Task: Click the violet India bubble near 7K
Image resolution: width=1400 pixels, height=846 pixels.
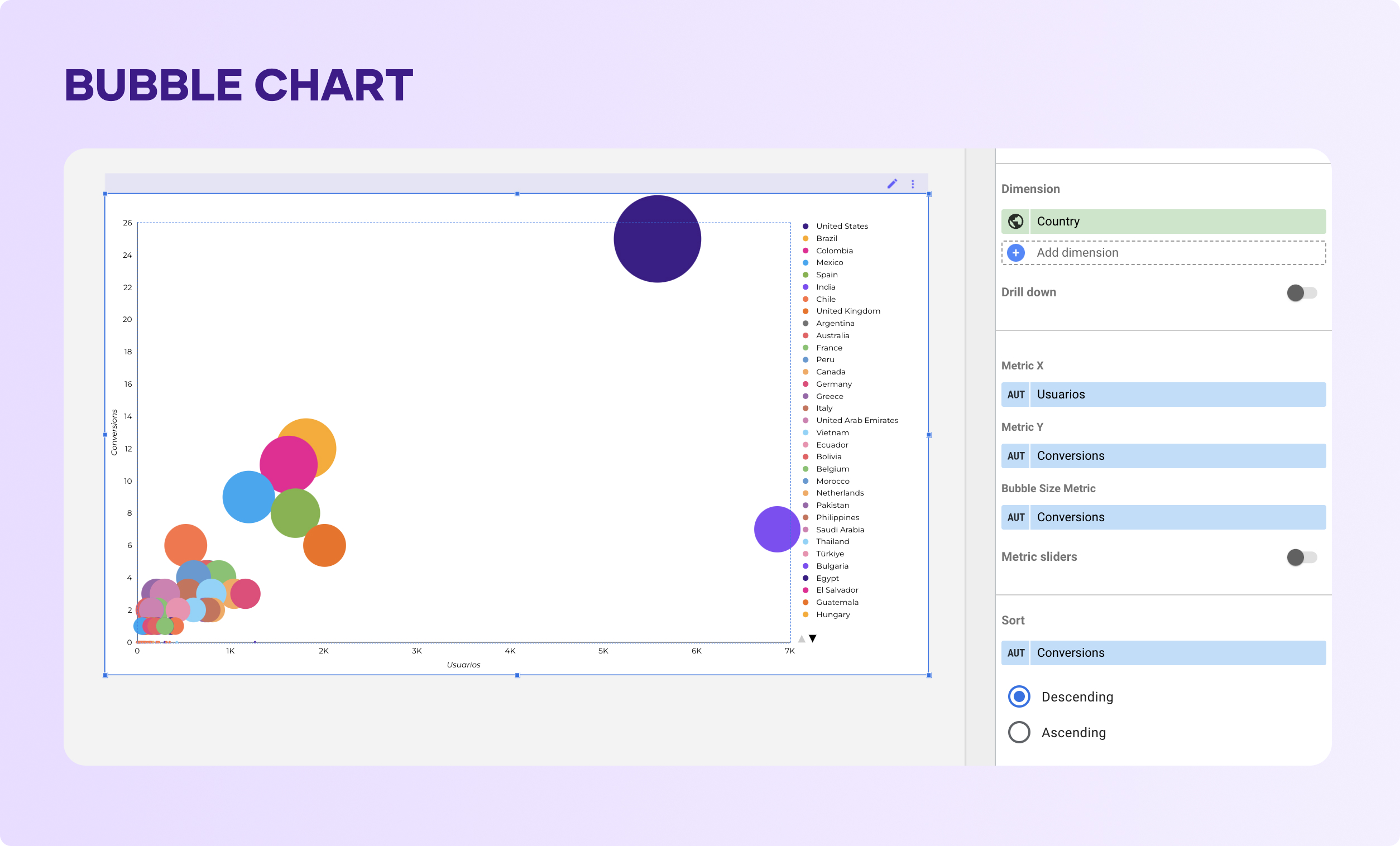Action: 776,529
